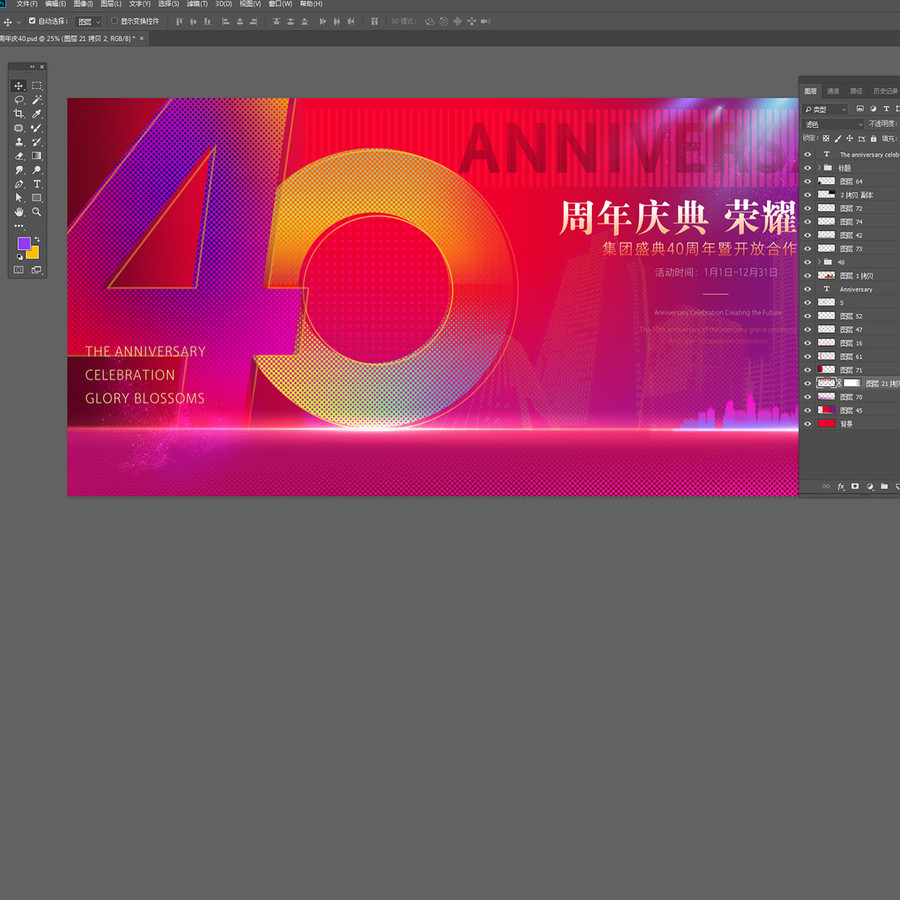Switch to the 历史记录 tab
This screenshot has height=900, width=900.
(885, 91)
